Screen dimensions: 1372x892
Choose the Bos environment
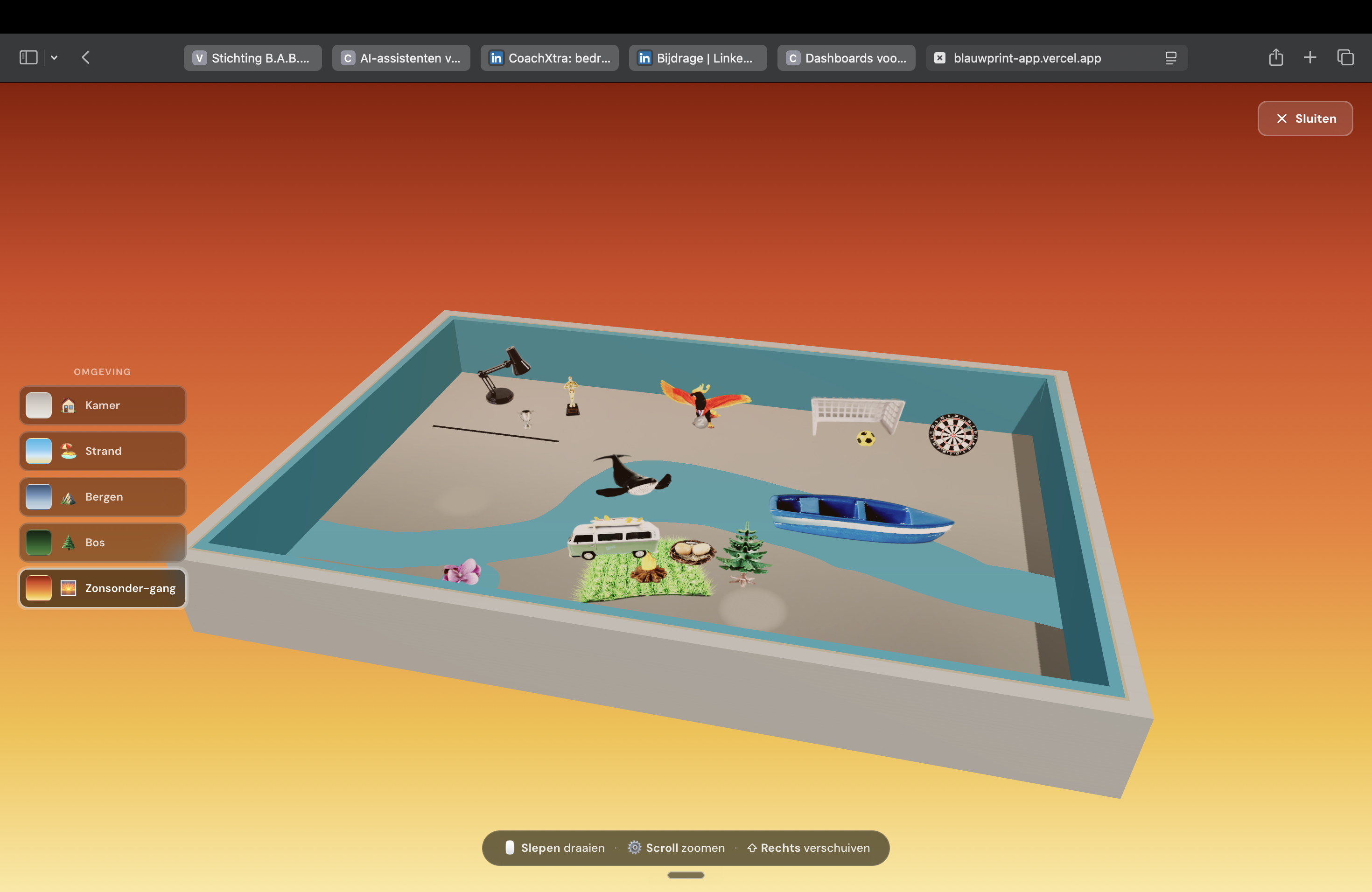[x=103, y=542]
